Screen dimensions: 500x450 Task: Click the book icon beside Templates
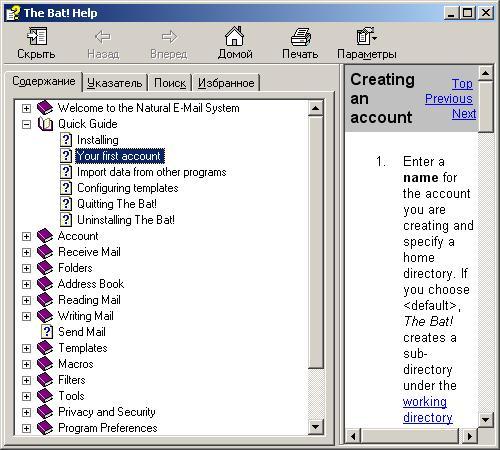(x=45, y=348)
